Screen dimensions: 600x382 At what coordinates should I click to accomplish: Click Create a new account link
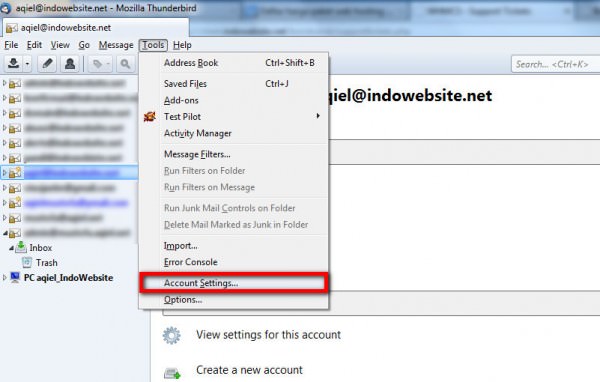[249, 370]
